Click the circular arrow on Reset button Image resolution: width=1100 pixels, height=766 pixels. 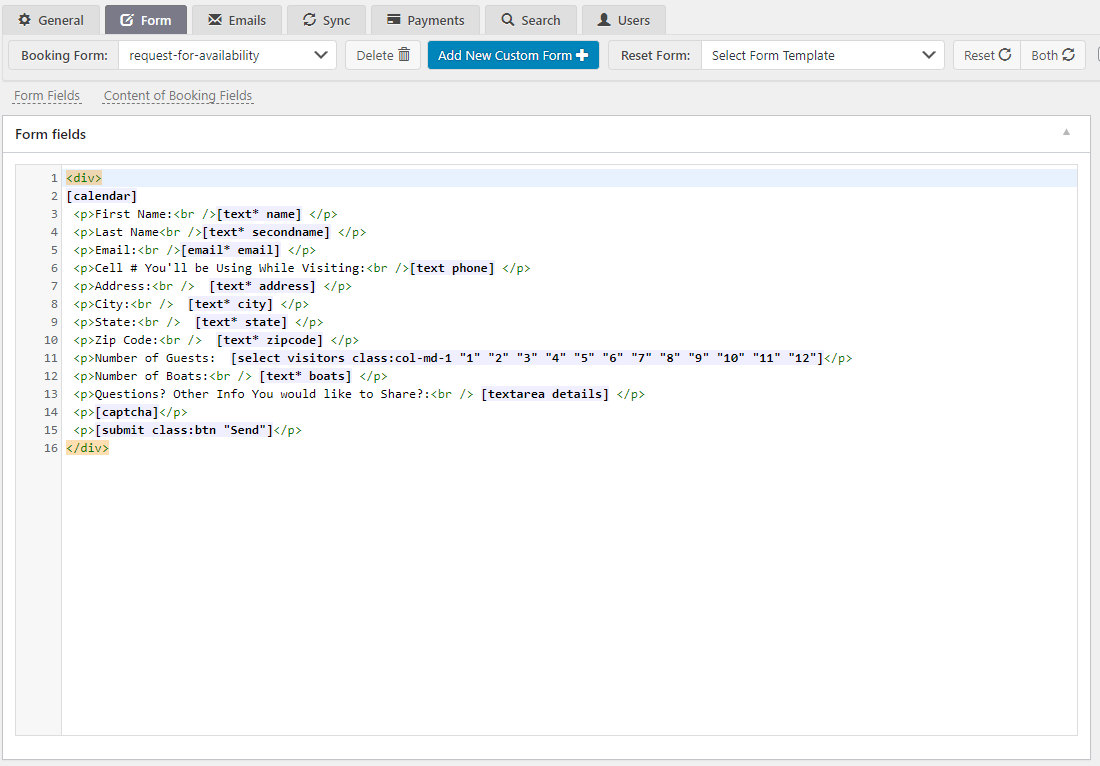coord(1005,54)
